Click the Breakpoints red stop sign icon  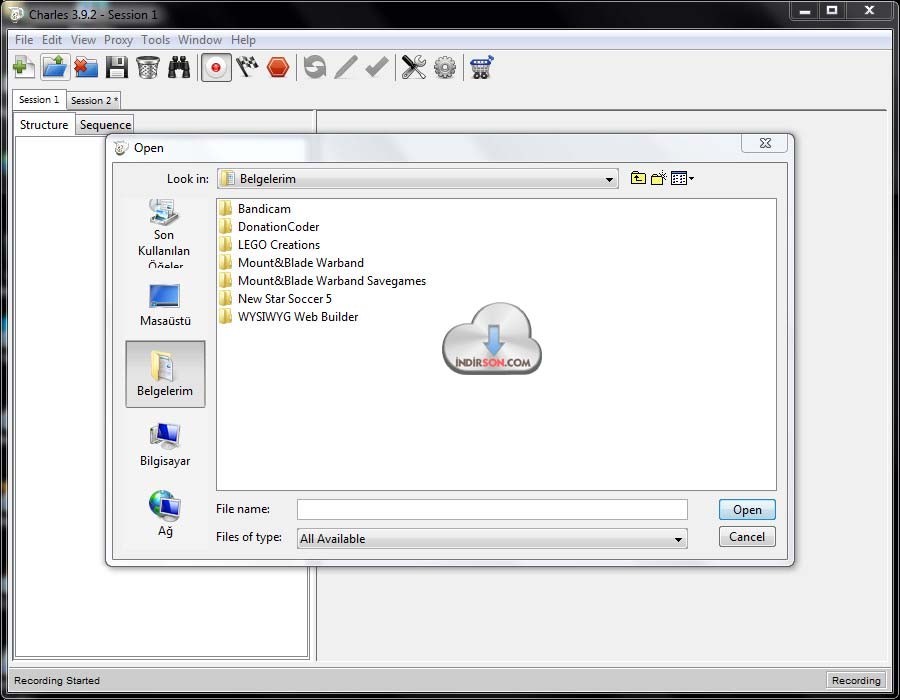pyautogui.click(x=278, y=68)
